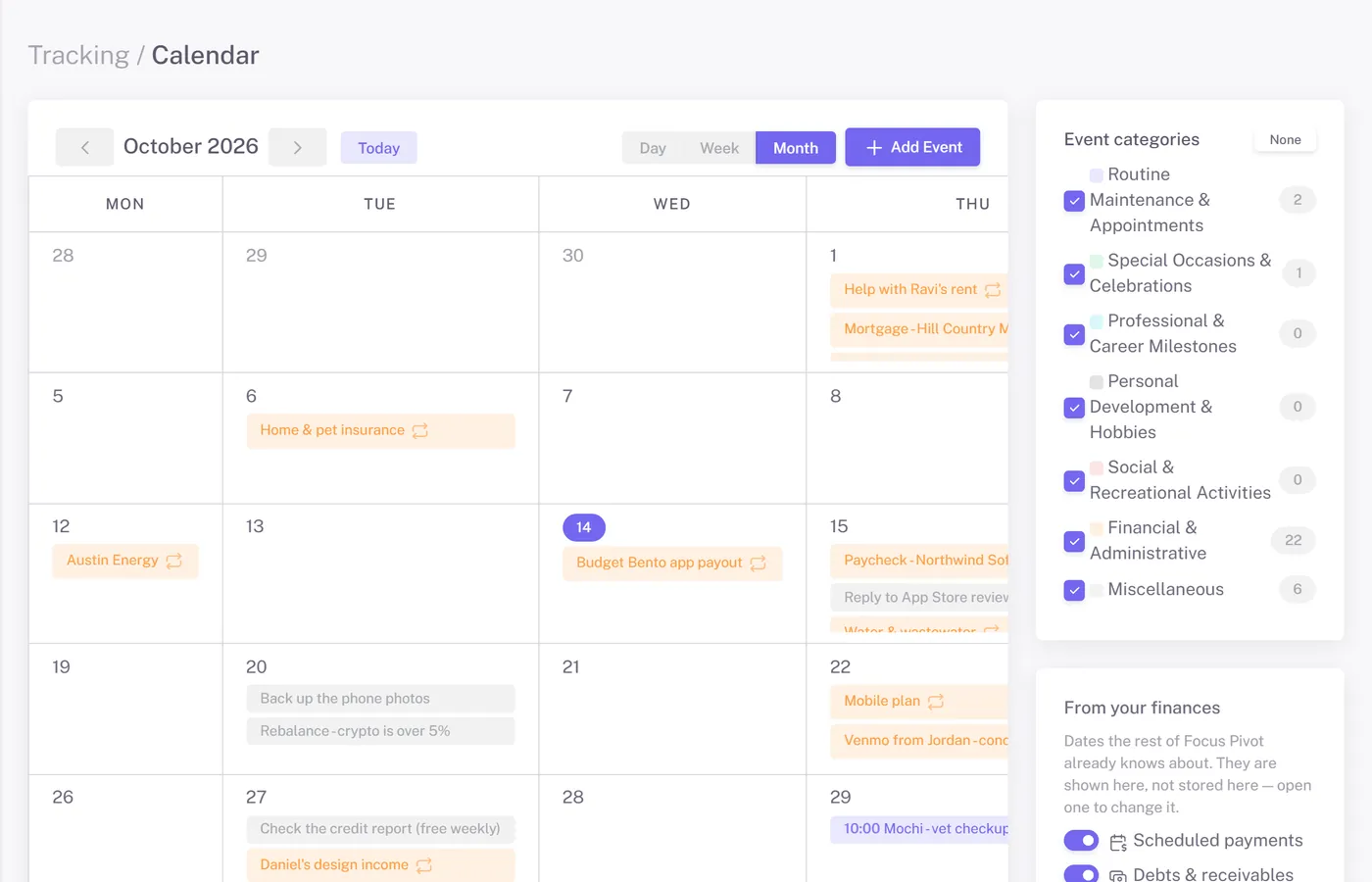This screenshot has width=1372, height=882.
Task: Open the Paycheck - Northwind event
Action: (x=919, y=561)
